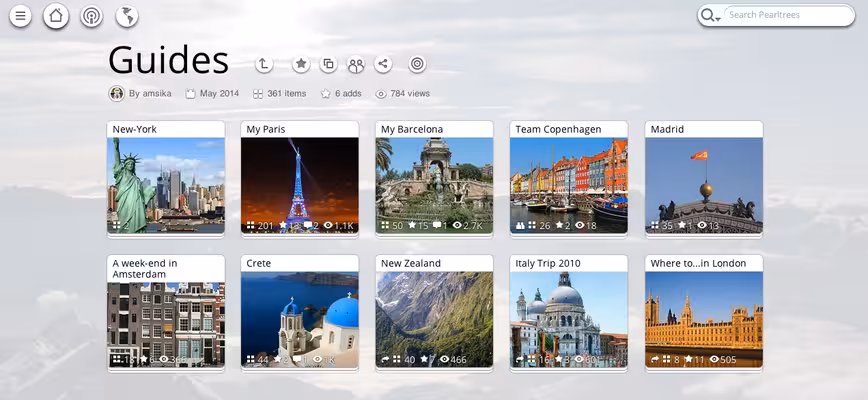Image resolution: width=868 pixels, height=400 pixels.
Task: Click the star icon on Team Copenhagen card
Action: click(x=559, y=225)
